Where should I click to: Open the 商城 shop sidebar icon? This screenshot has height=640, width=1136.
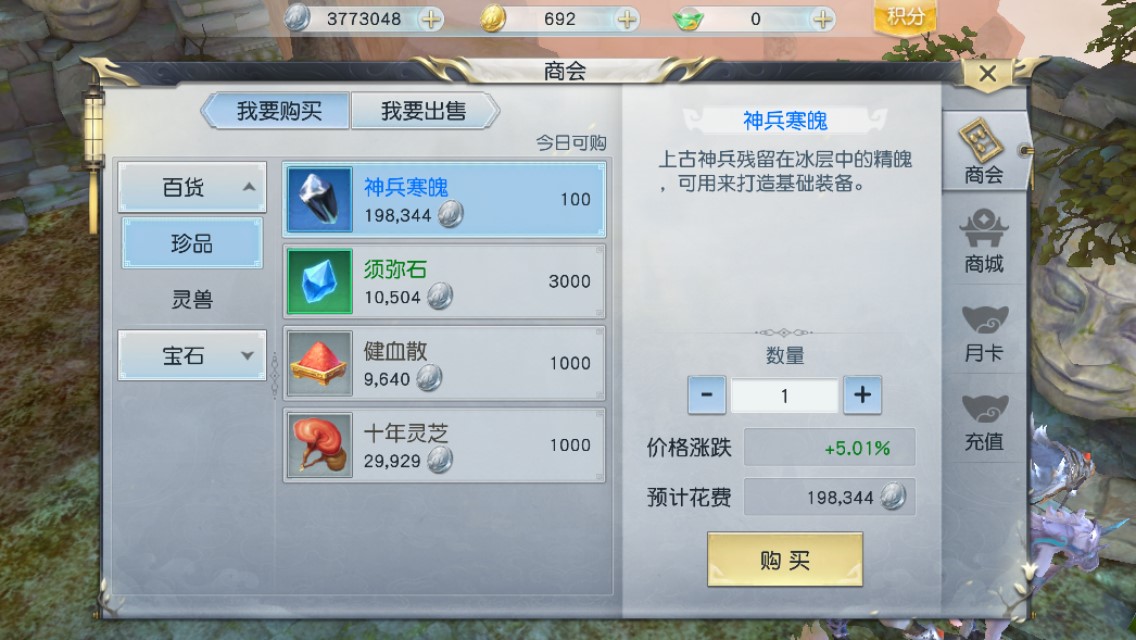point(983,241)
